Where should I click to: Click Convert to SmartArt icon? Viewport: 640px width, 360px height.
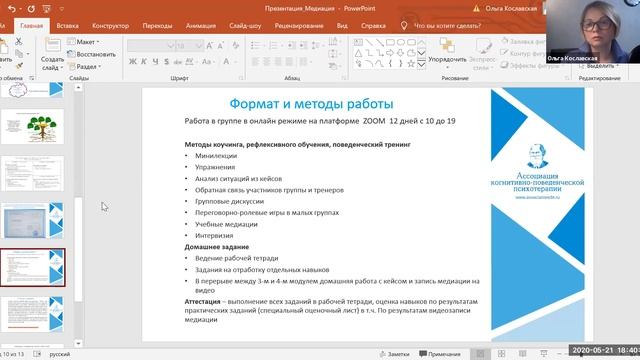(333, 66)
